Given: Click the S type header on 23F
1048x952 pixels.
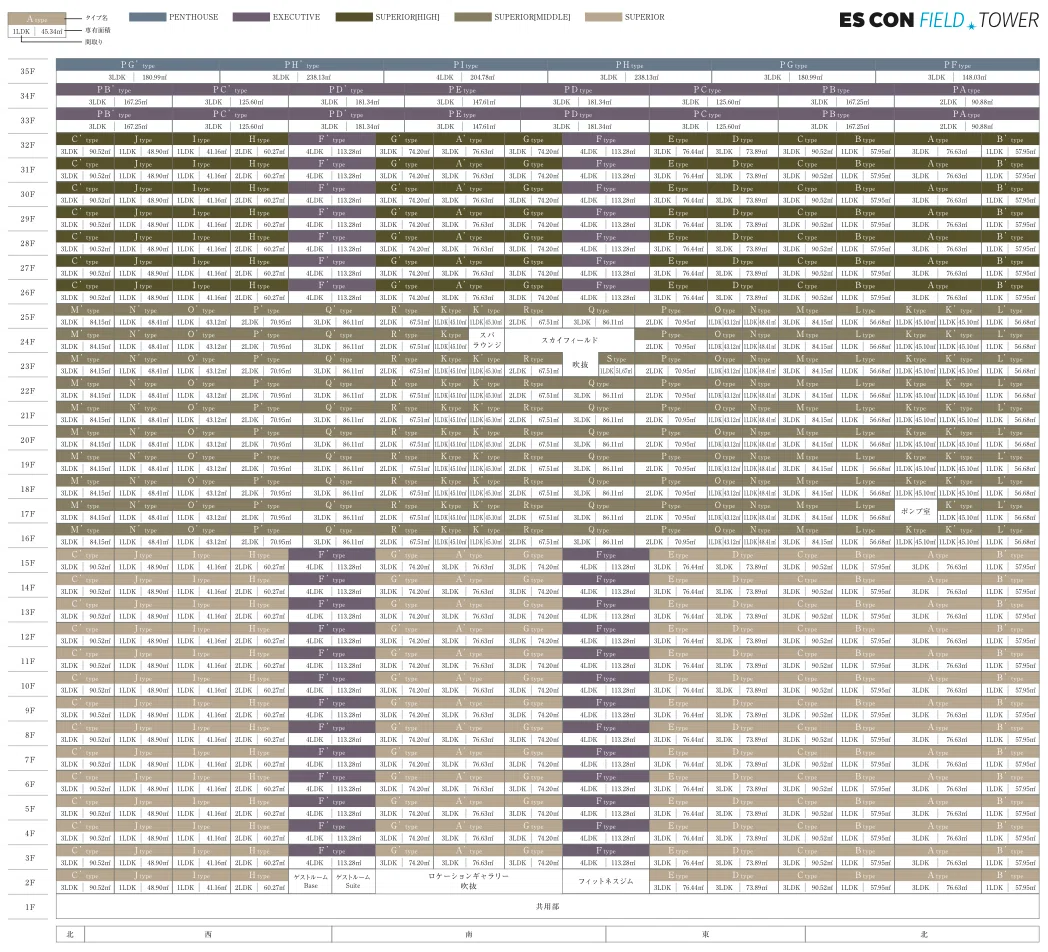Looking at the screenshot, I should (616, 359).
